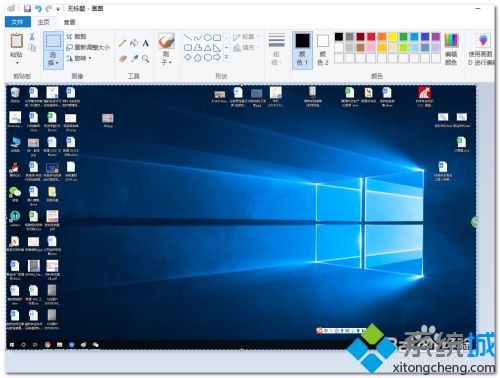The image size is (500, 378).
Task: Click the Save icon in title bar
Action: coord(27,9)
